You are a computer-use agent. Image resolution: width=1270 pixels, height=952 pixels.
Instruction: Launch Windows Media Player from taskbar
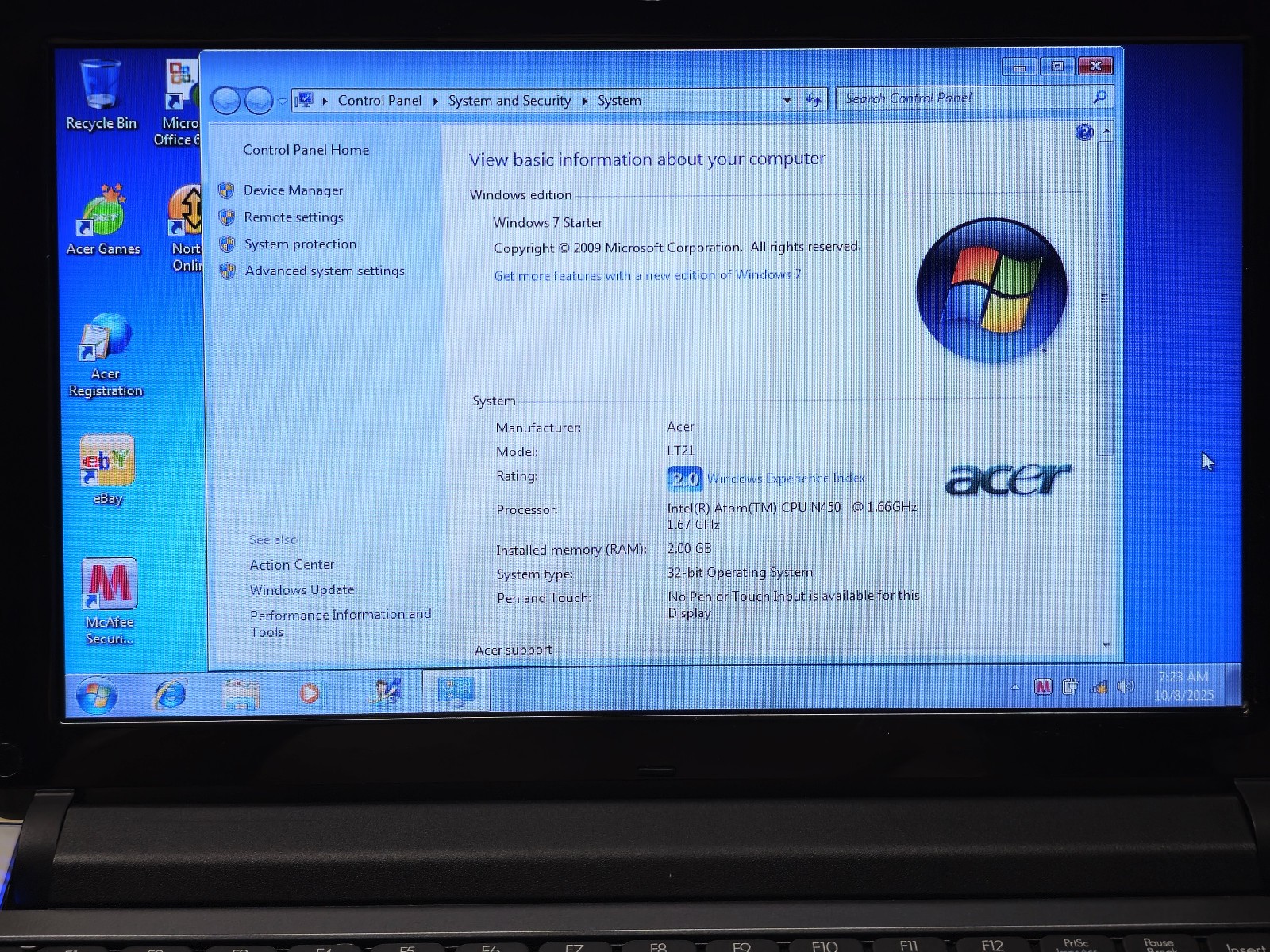310,693
